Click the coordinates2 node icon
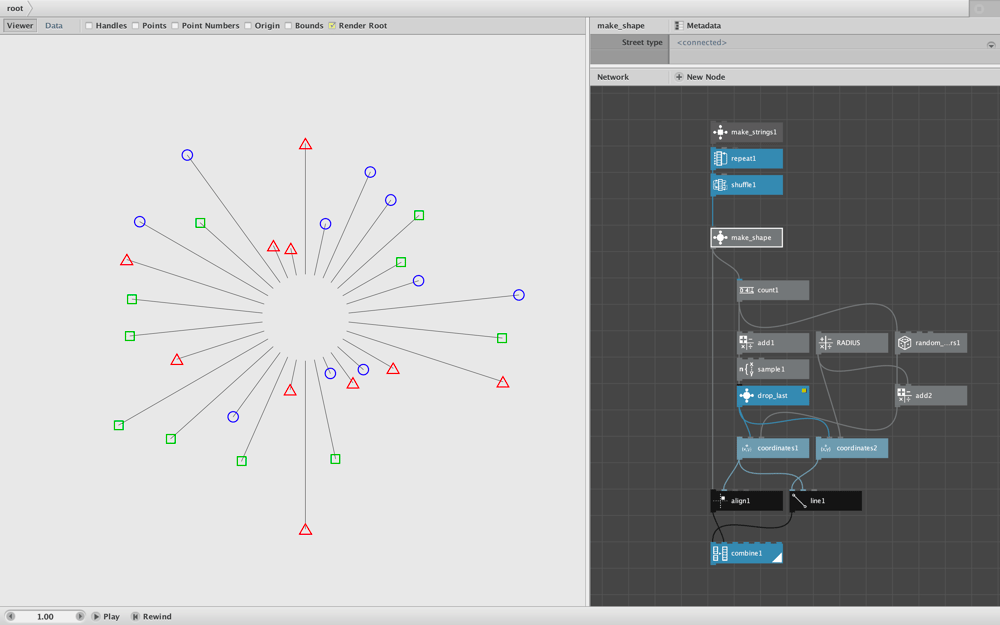The image size is (1000, 625). (x=825, y=448)
